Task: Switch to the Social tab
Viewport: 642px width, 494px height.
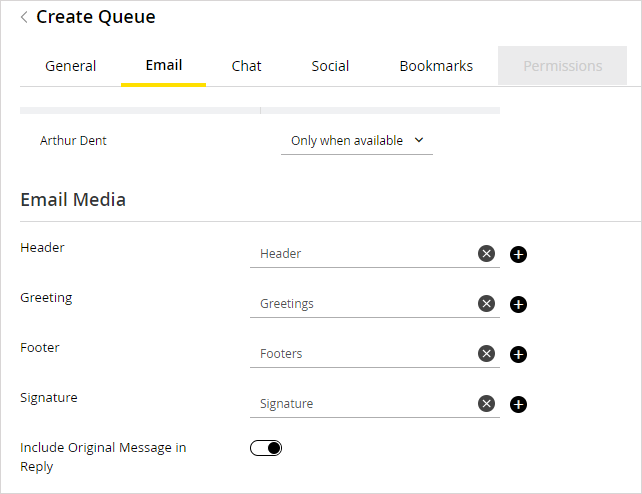Action: 330,66
